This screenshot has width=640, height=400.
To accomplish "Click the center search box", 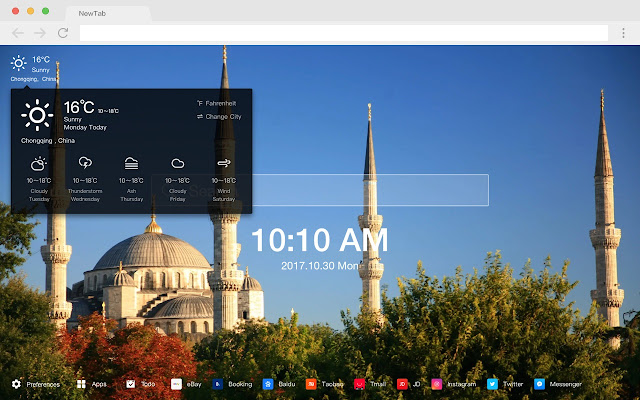I will (x=320, y=190).
